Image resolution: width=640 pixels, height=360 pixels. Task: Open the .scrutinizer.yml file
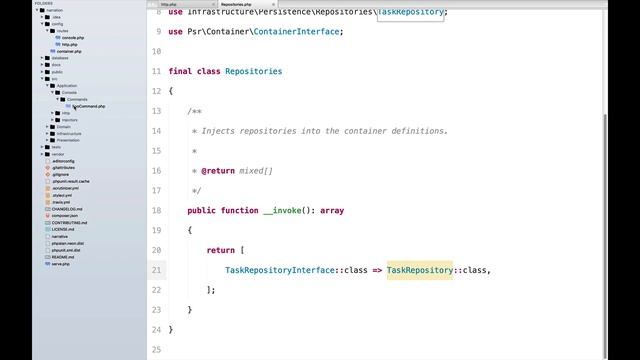tap(65, 188)
